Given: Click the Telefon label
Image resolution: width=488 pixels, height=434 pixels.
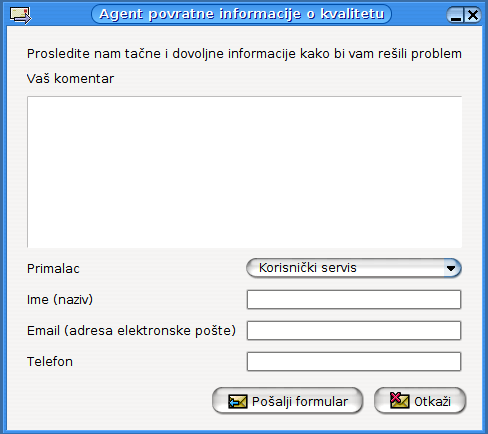Looking at the screenshot, I should tap(50, 362).
